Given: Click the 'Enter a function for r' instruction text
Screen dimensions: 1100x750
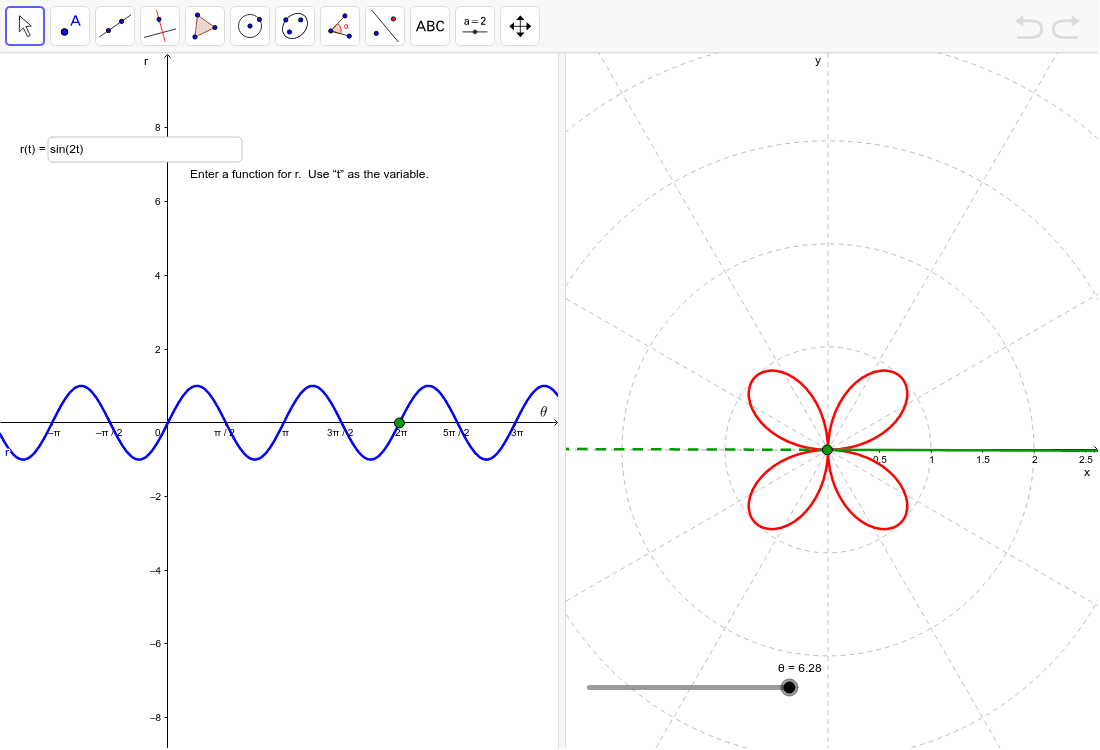Looking at the screenshot, I should [x=309, y=174].
